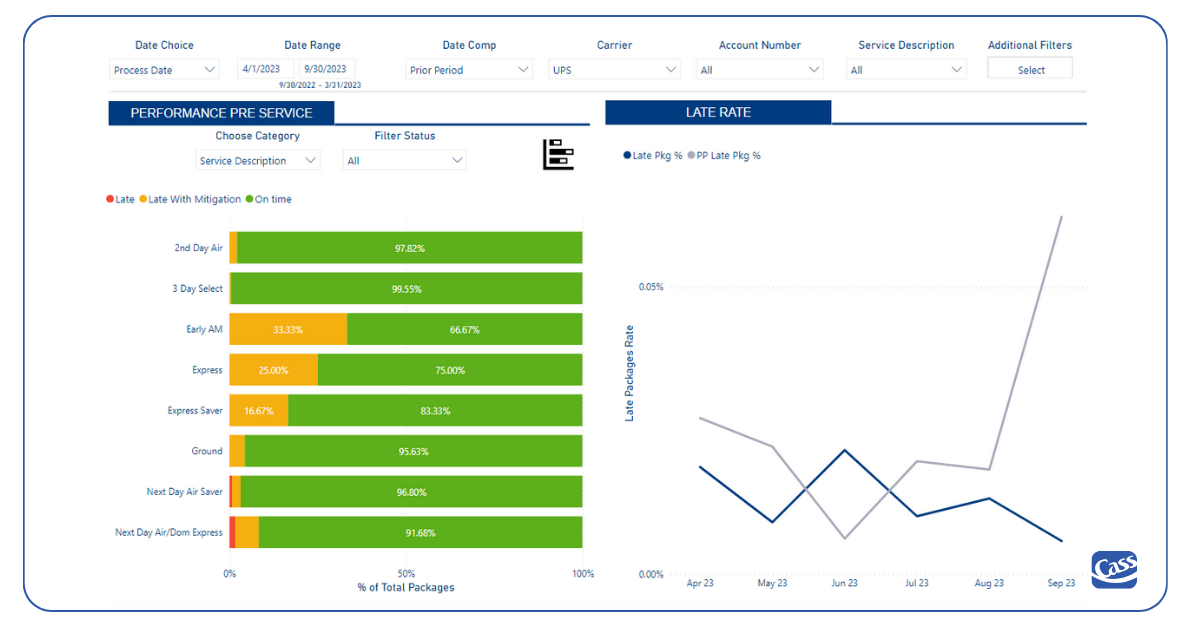
Task: Click the Additional Filters Select button
Action: click(1029, 67)
